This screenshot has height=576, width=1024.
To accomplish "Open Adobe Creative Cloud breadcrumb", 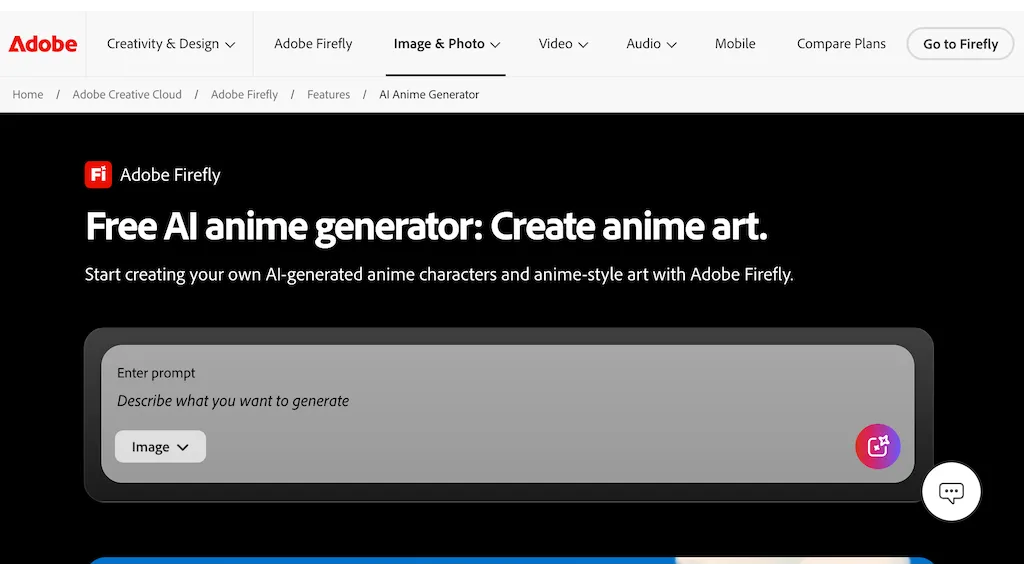I will point(127,95).
